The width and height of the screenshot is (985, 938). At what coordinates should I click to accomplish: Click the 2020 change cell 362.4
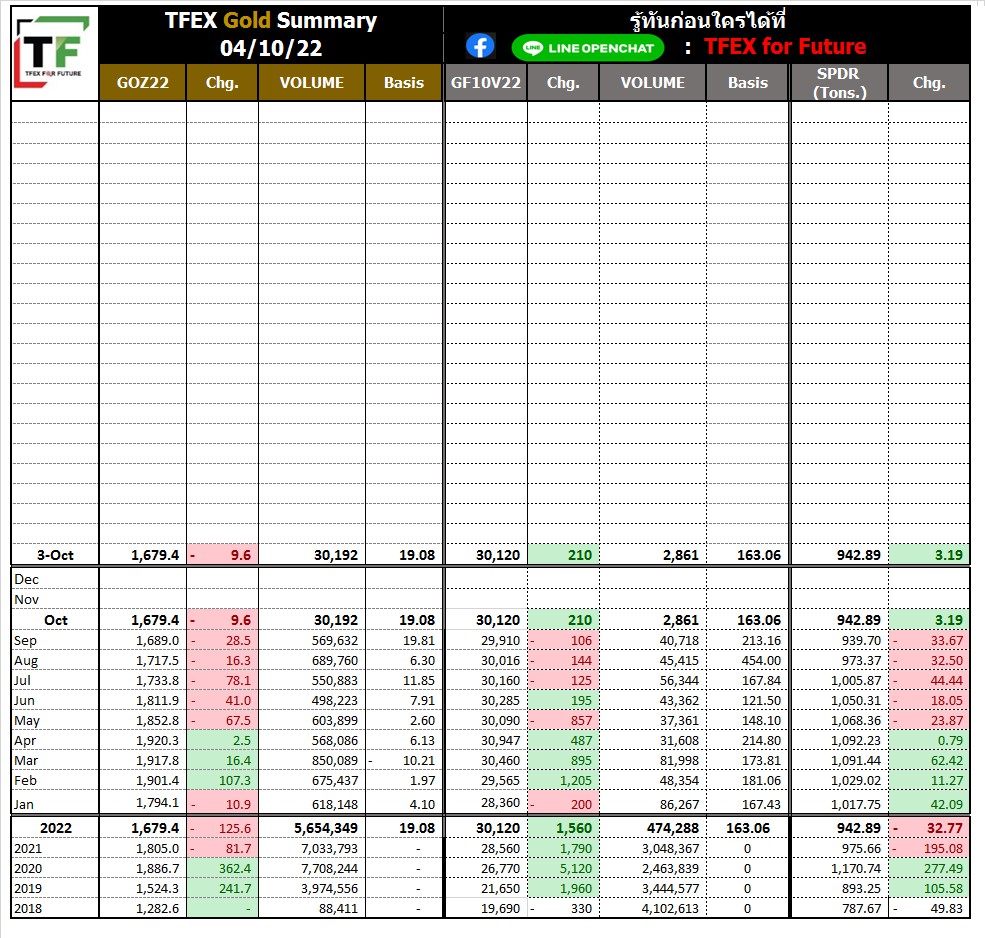tap(222, 869)
